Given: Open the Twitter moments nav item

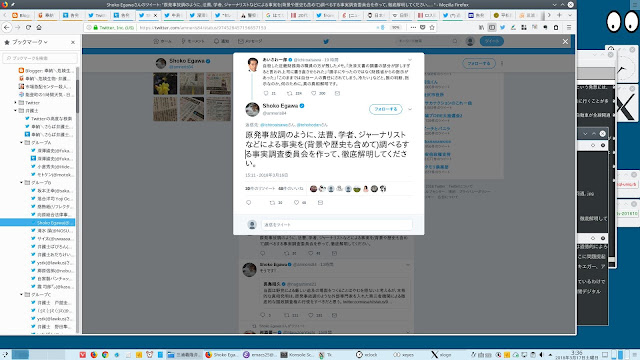Looking at the screenshot, I should [193, 41].
